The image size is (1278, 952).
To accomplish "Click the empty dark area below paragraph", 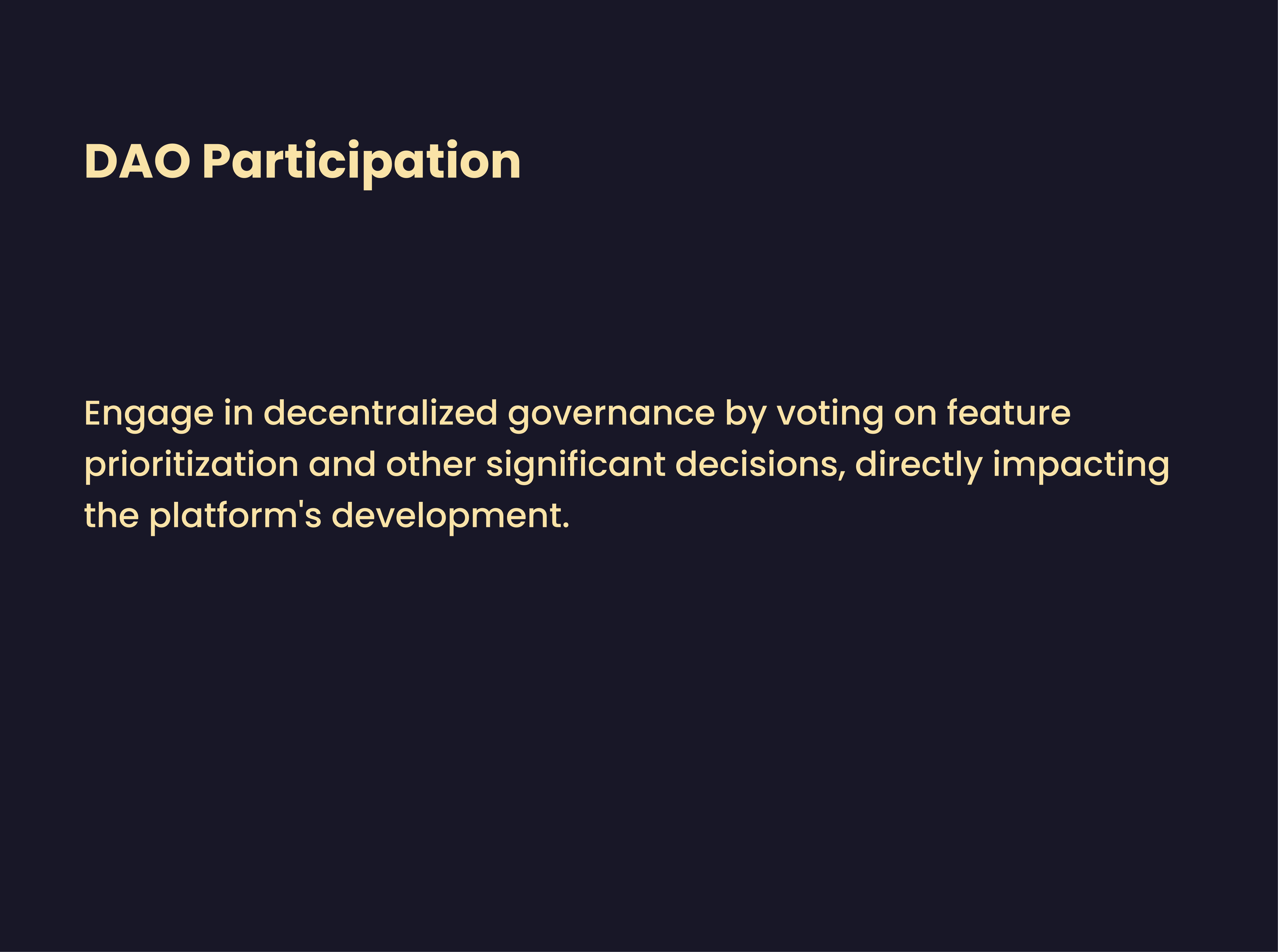I will [634, 749].
